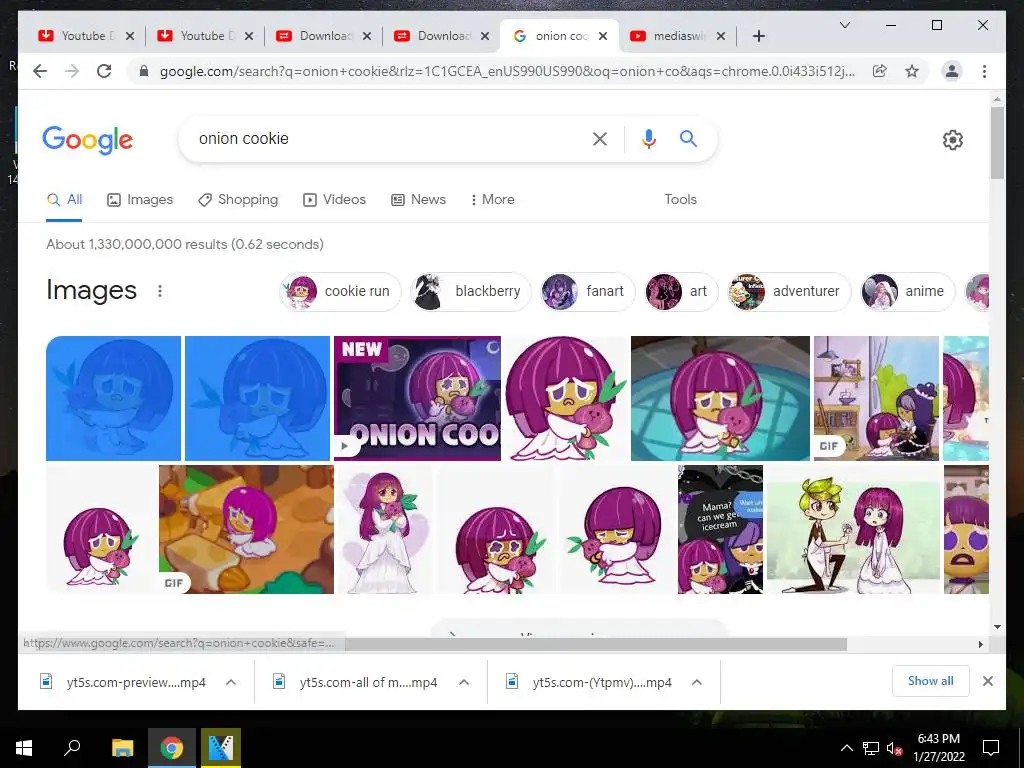Switch to Videos results tab

click(334, 199)
